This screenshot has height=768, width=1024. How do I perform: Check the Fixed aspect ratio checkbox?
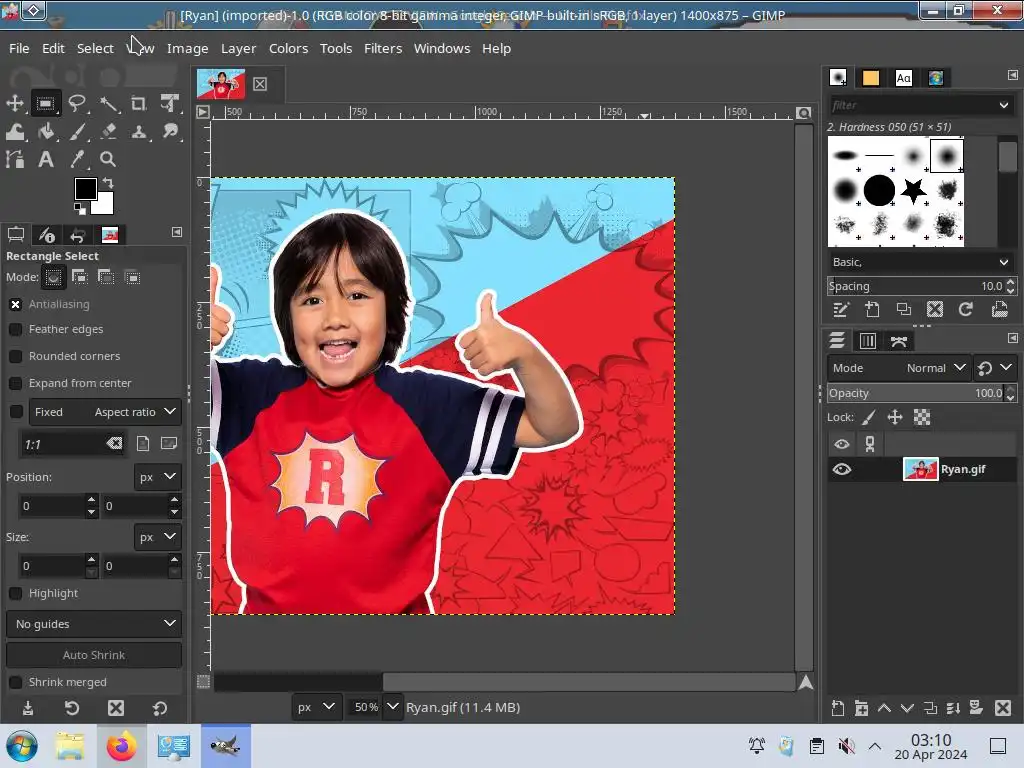click(16, 411)
